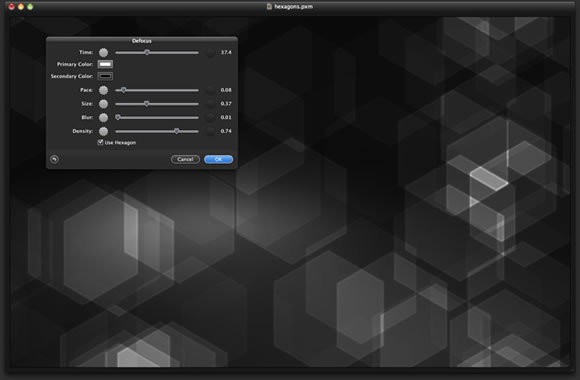Click the Pace slider track
The height and width of the screenshot is (380, 580).
click(x=157, y=90)
